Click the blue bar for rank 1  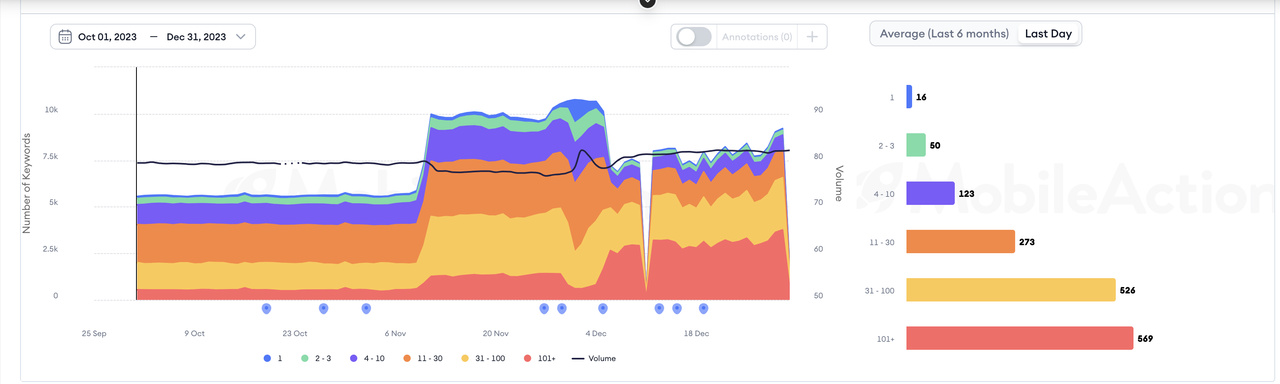tap(909, 97)
